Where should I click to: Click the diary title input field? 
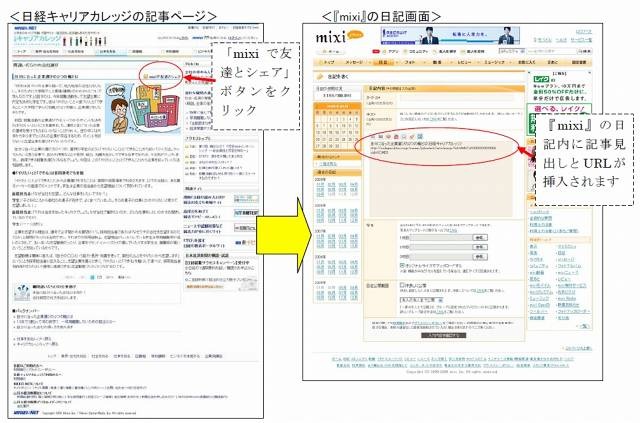(x=456, y=98)
